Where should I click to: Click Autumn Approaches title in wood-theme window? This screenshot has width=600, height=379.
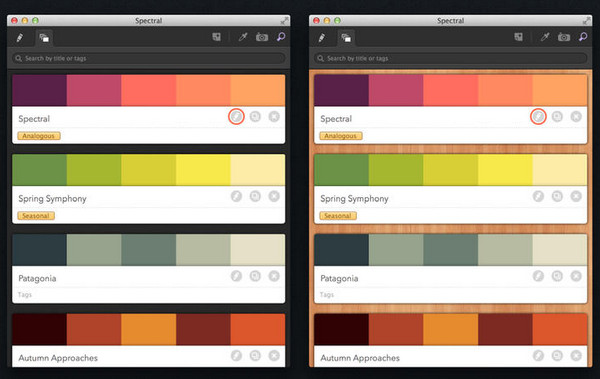click(360, 358)
